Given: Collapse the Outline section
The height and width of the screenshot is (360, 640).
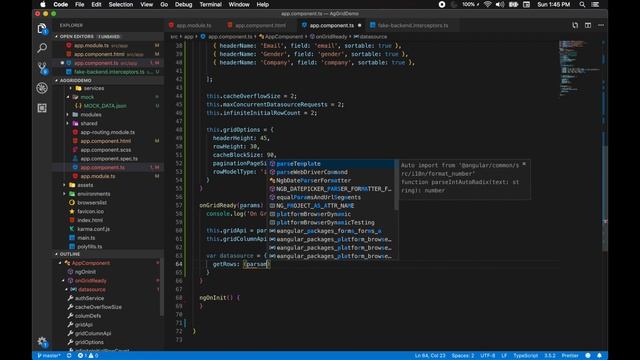Looking at the screenshot, I should point(108,254).
